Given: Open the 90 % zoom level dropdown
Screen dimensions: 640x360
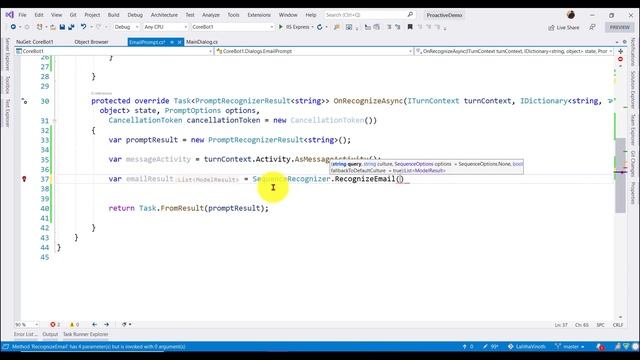Looking at the screenshot, I should click(27, 324).
